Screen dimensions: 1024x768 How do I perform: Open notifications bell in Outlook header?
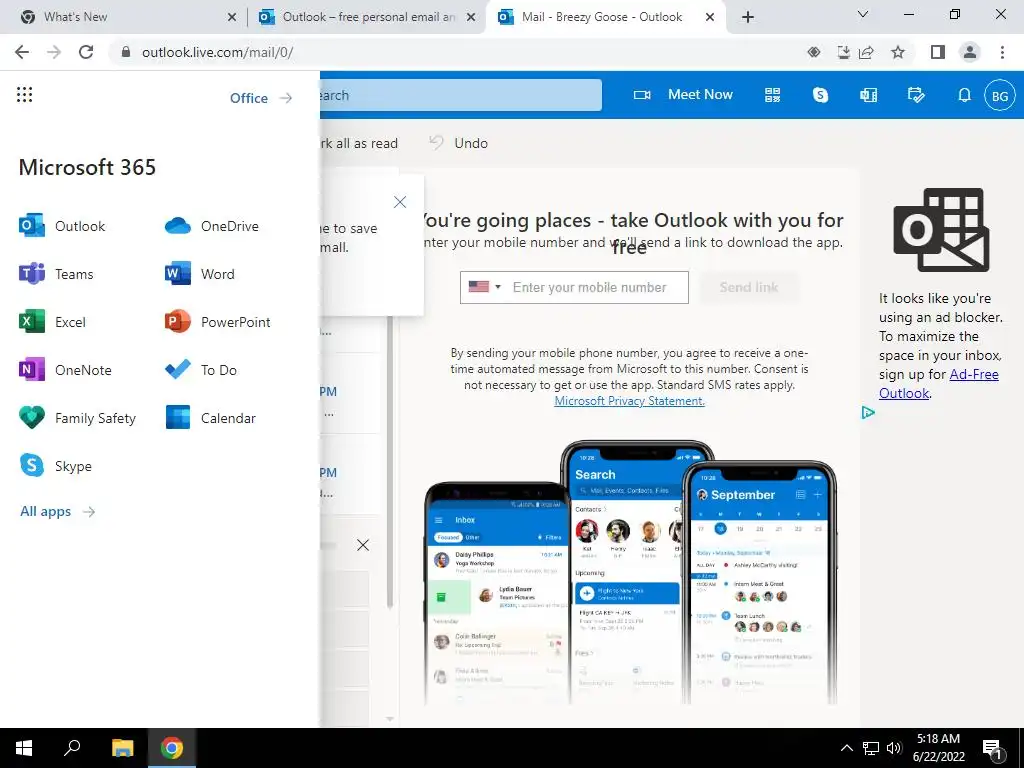(x=964, y=95)
